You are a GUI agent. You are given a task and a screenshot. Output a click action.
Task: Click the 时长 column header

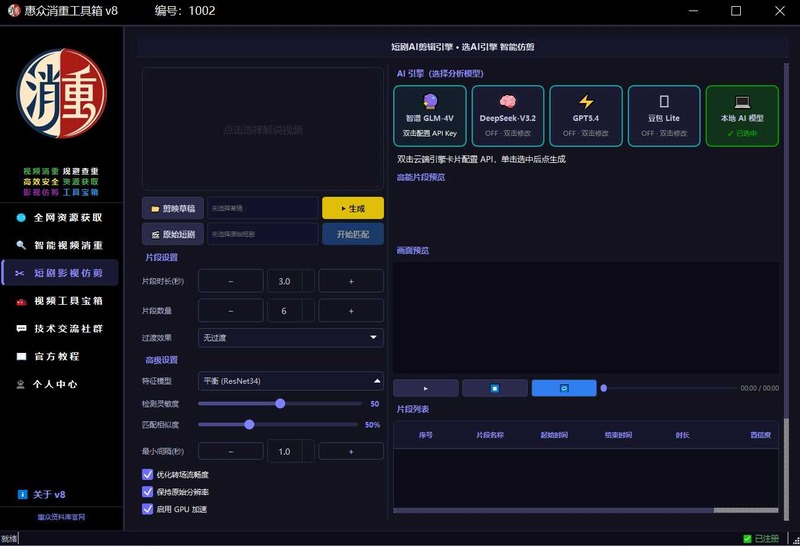tap(683, 435)
